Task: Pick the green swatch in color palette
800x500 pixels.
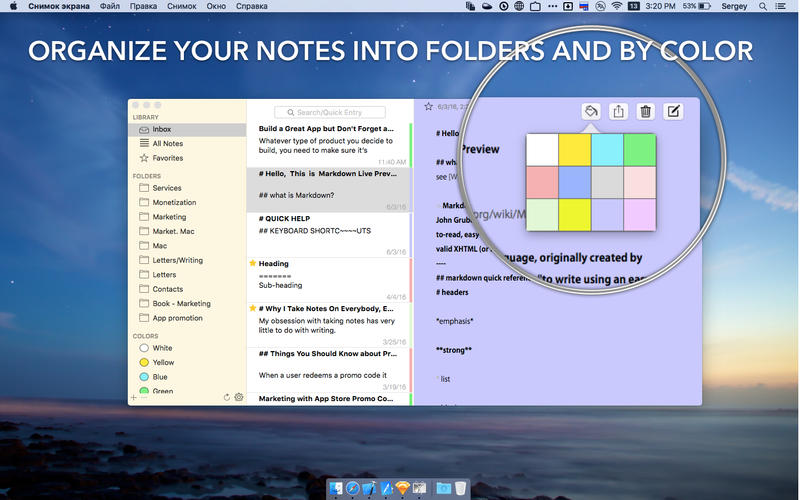Action: click(x=638, y=149)
